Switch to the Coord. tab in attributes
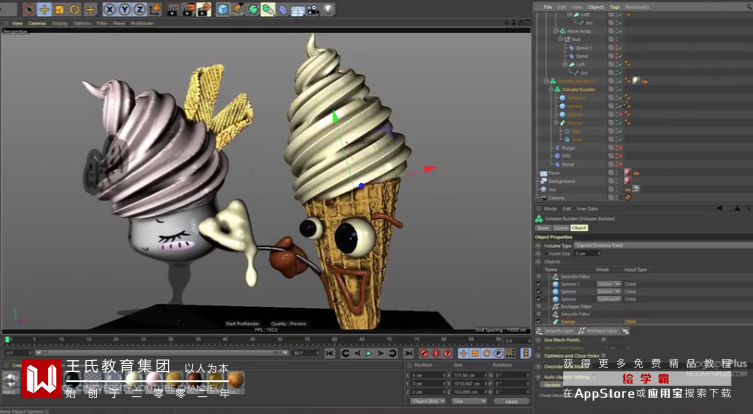753x414 pixels. tap(561, 228)
